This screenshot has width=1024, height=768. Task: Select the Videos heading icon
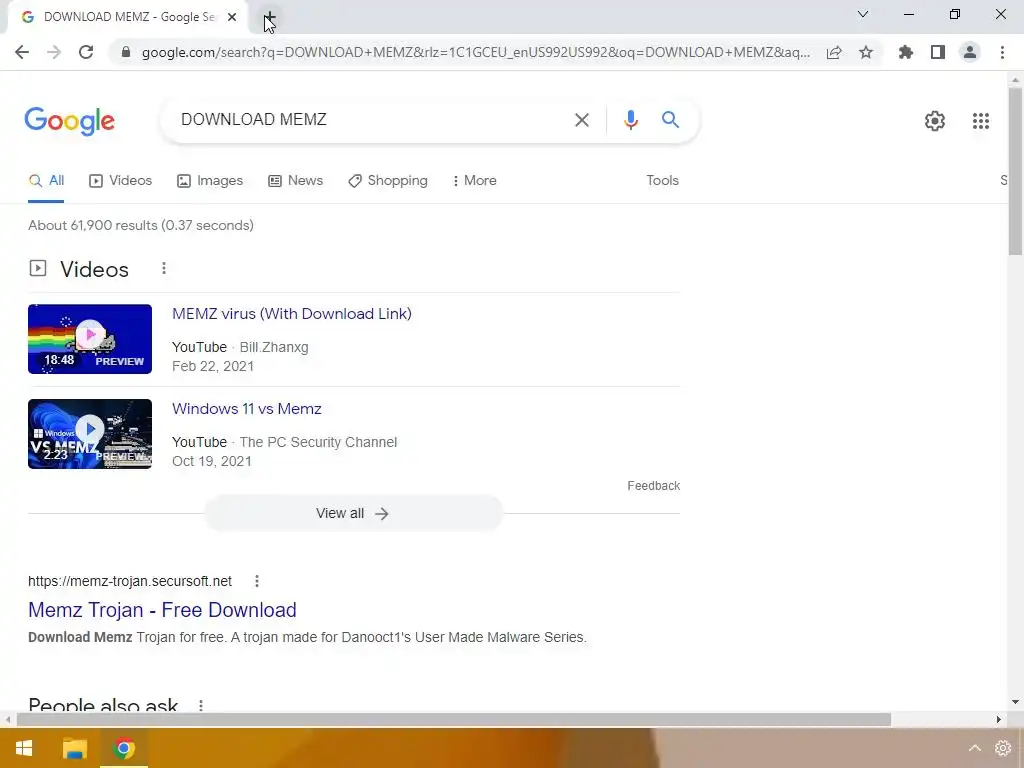[38, 268]
